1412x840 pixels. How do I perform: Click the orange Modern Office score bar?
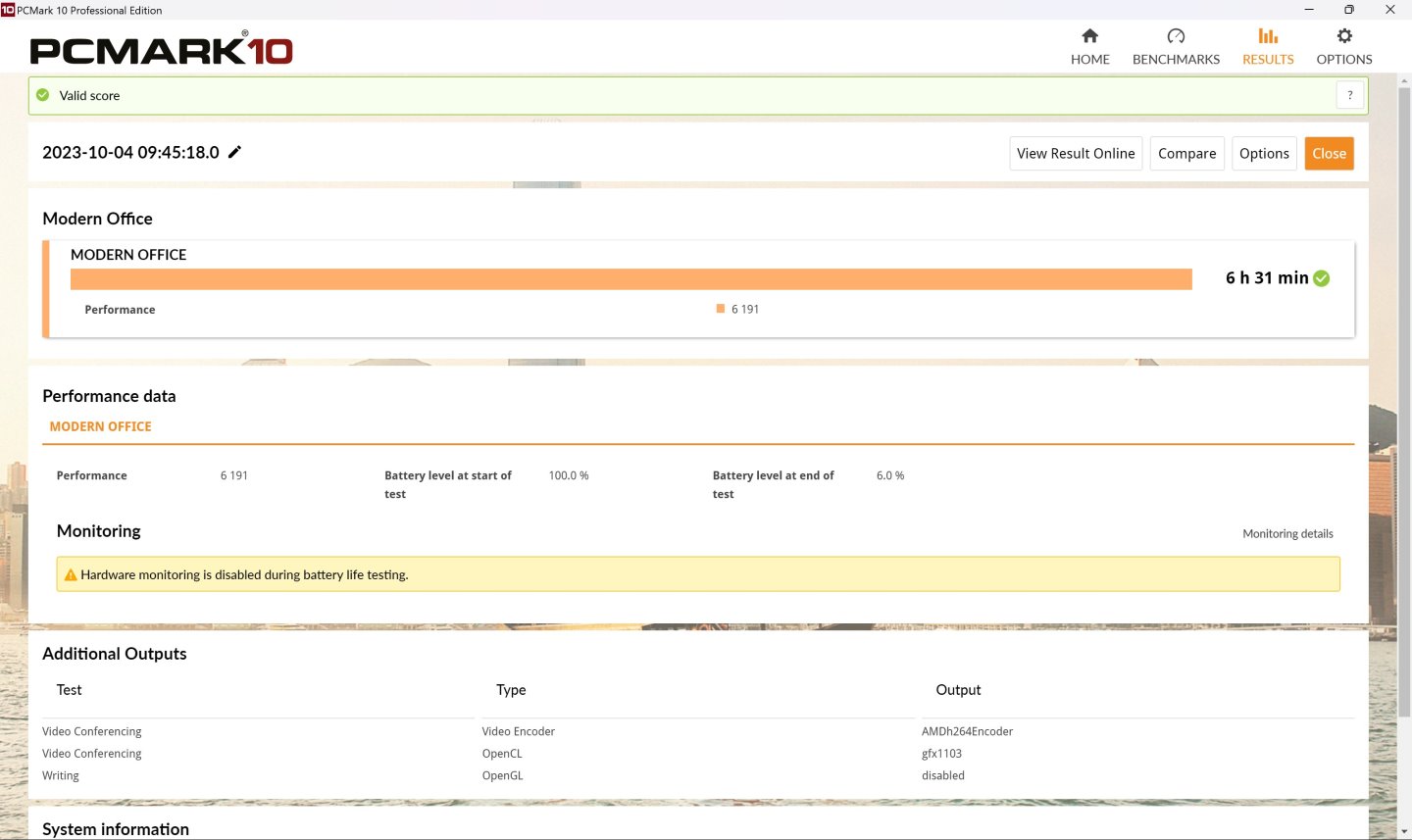(x=631, y=279)
